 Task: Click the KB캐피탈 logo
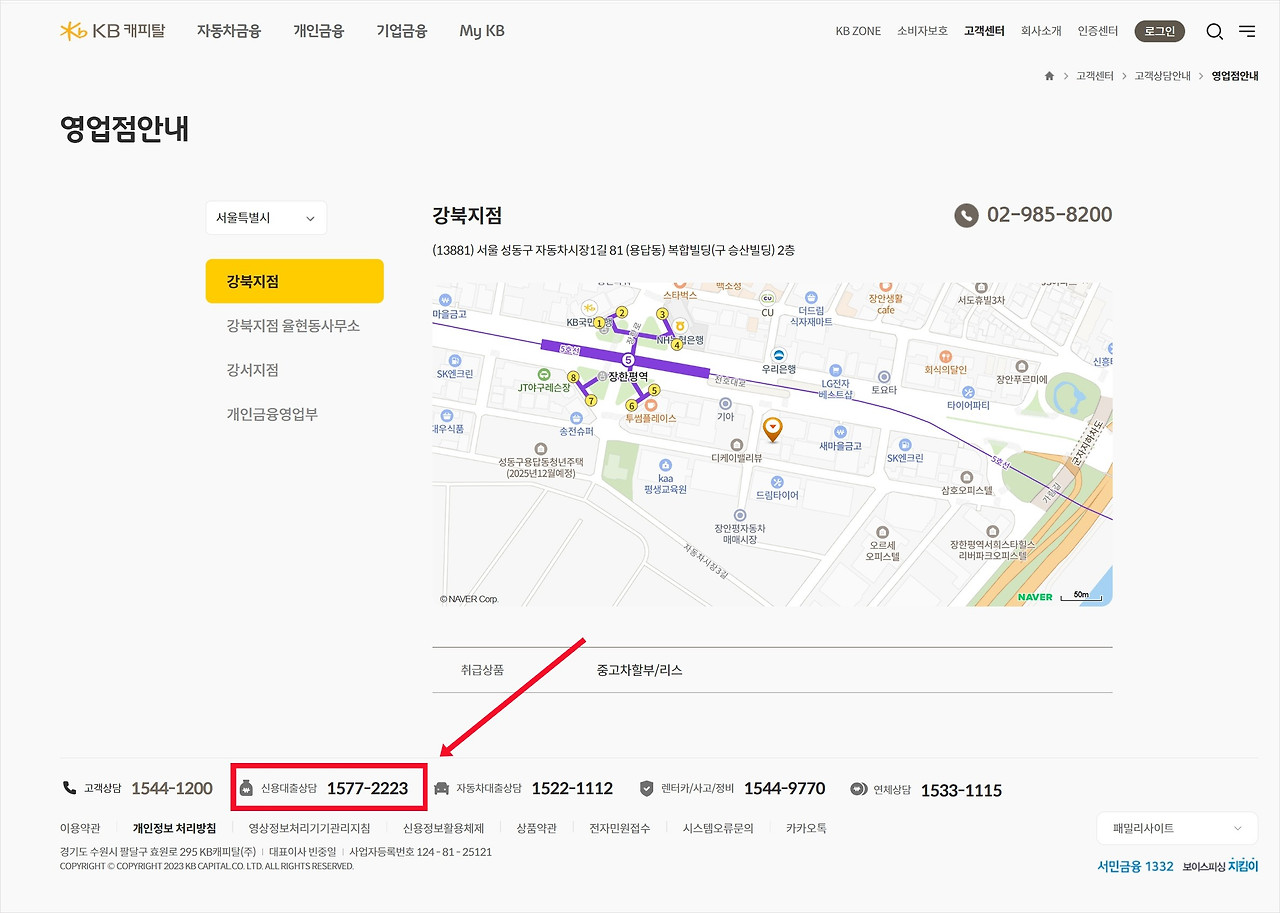tap(112, 31)
